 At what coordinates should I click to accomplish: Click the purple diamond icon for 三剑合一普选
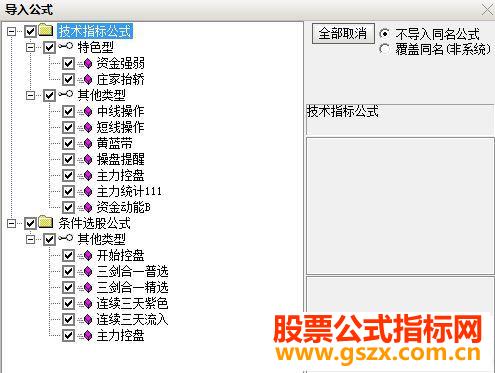click(x=88, y=272)
